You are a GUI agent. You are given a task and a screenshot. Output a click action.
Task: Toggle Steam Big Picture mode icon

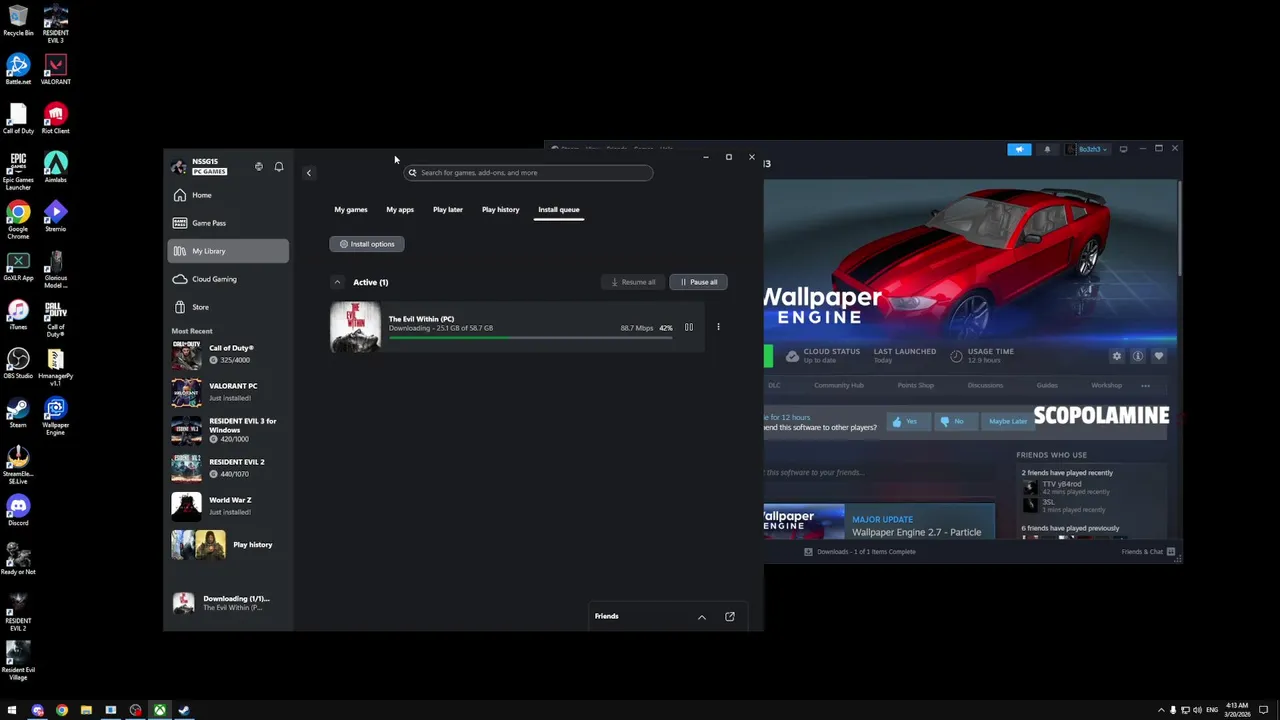(x=1123, y=149)
